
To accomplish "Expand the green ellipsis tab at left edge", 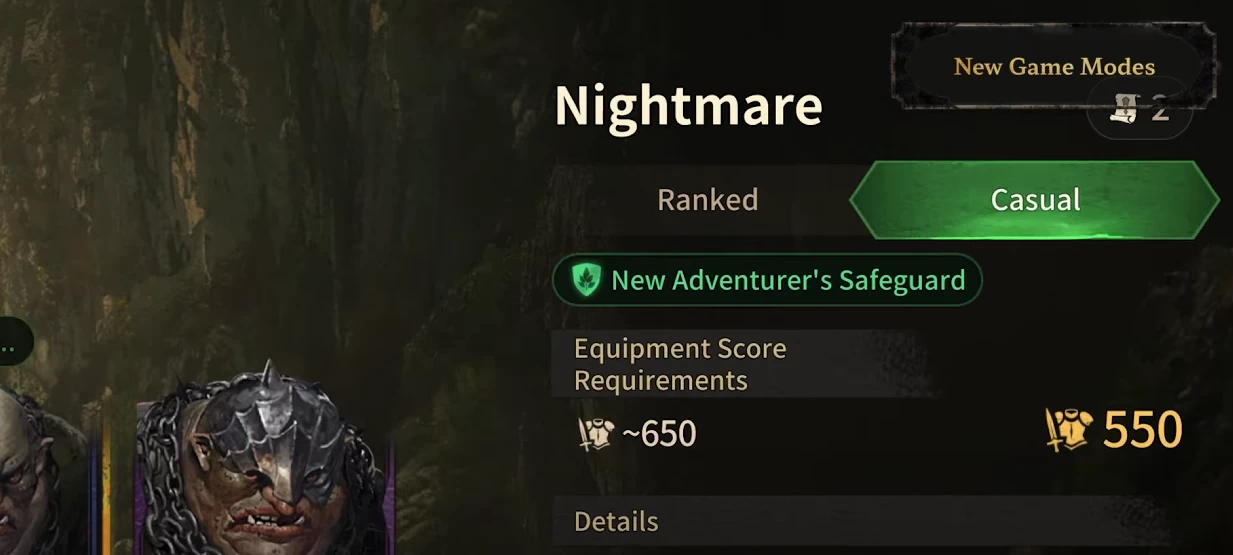I will pyautogui.click(x=16, y=341).
